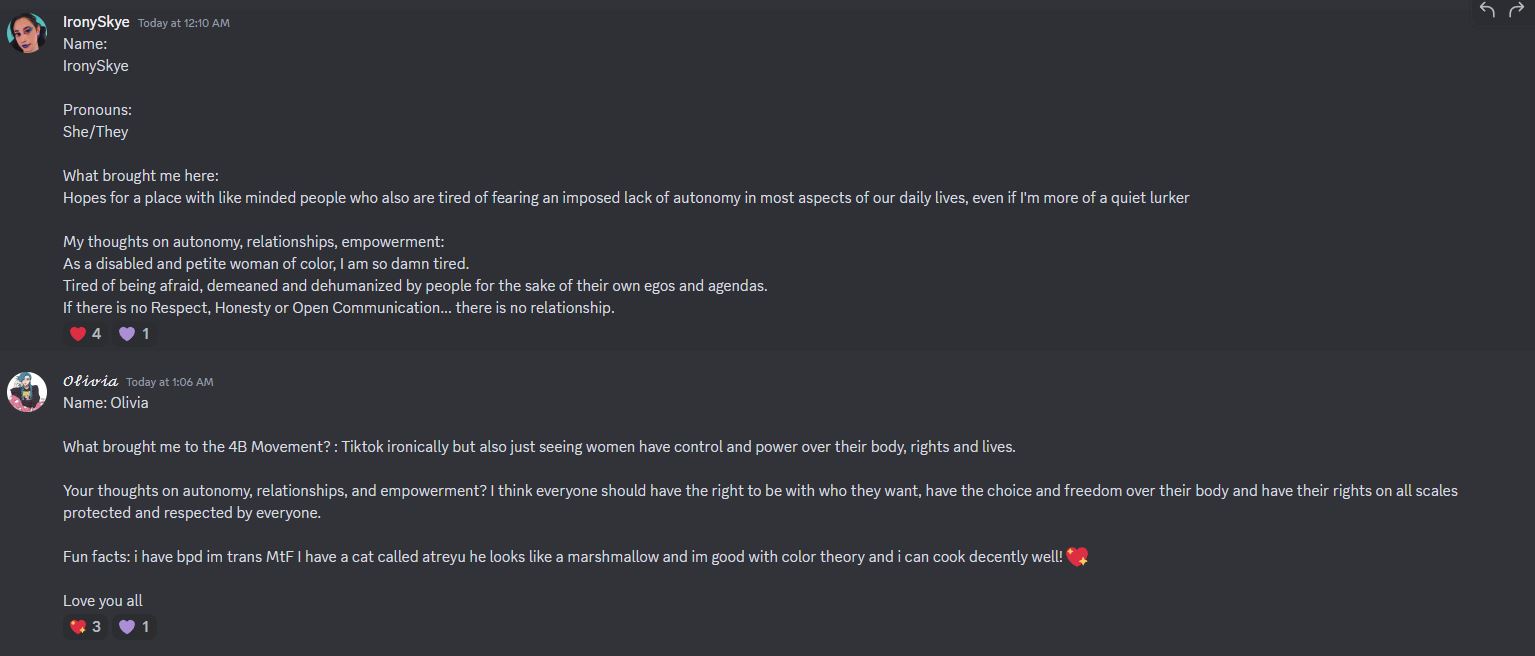Viewport: 1535px width, 656px height.
Task: Open IronySkye's profile avatar
Action: click(27, 33)
